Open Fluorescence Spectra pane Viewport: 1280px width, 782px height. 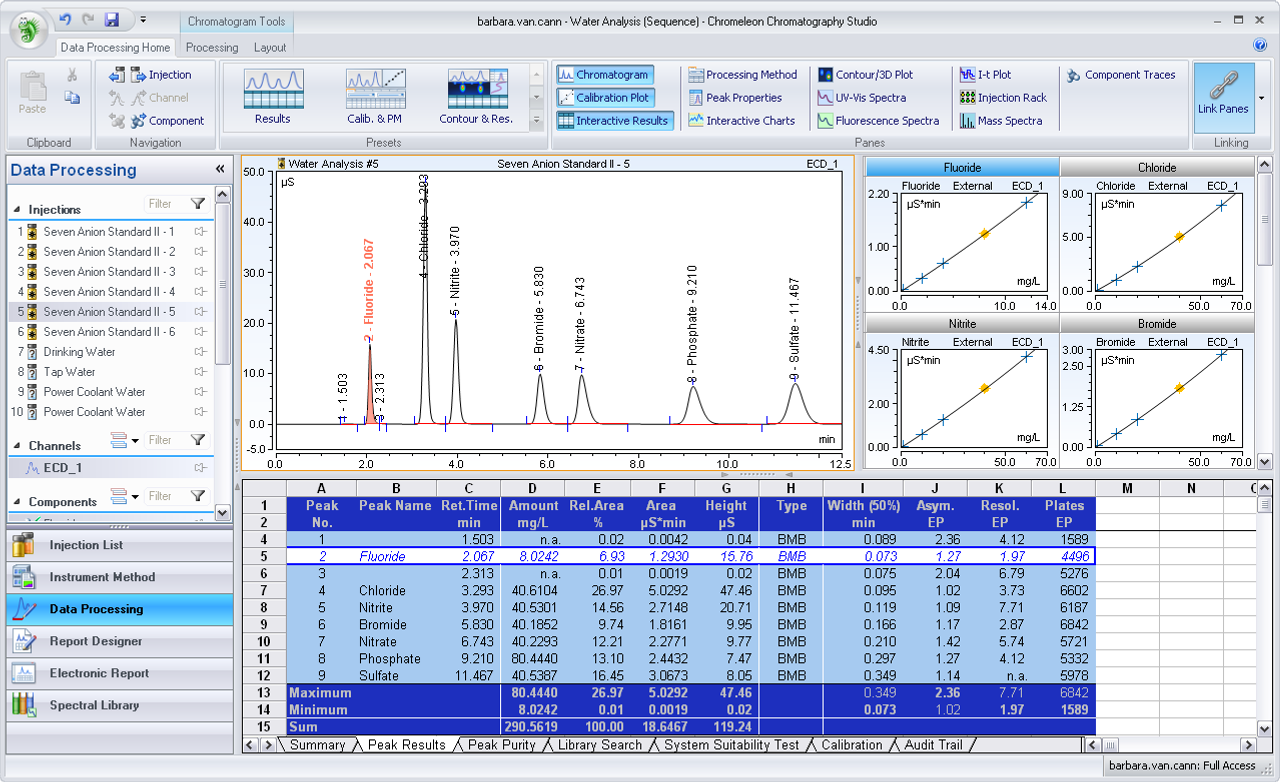[879, 121]
